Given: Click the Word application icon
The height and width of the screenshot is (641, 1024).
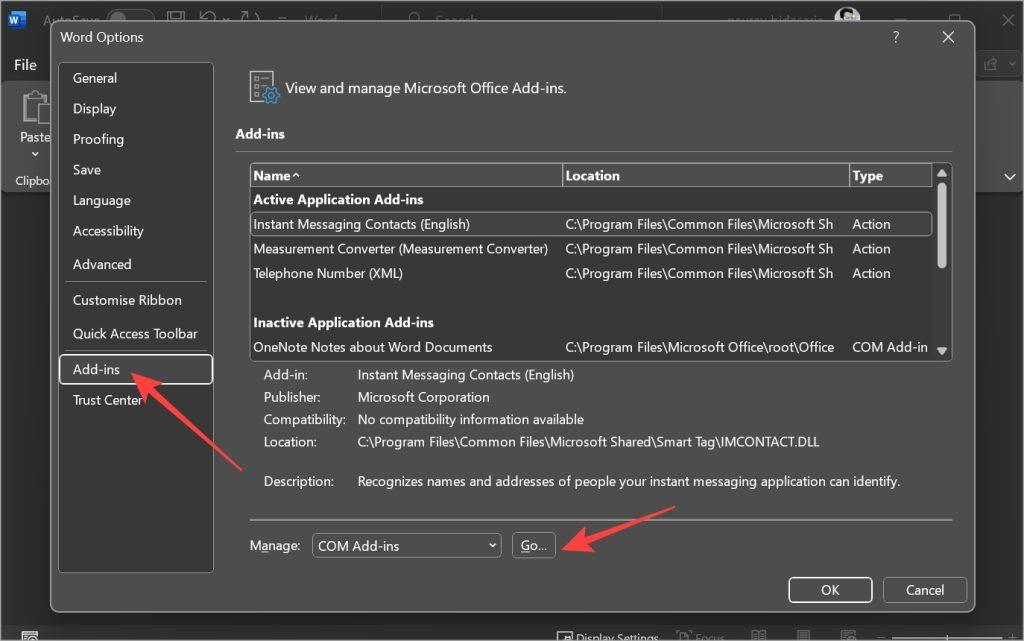Looking at the screenshot, I should point(15,19).
